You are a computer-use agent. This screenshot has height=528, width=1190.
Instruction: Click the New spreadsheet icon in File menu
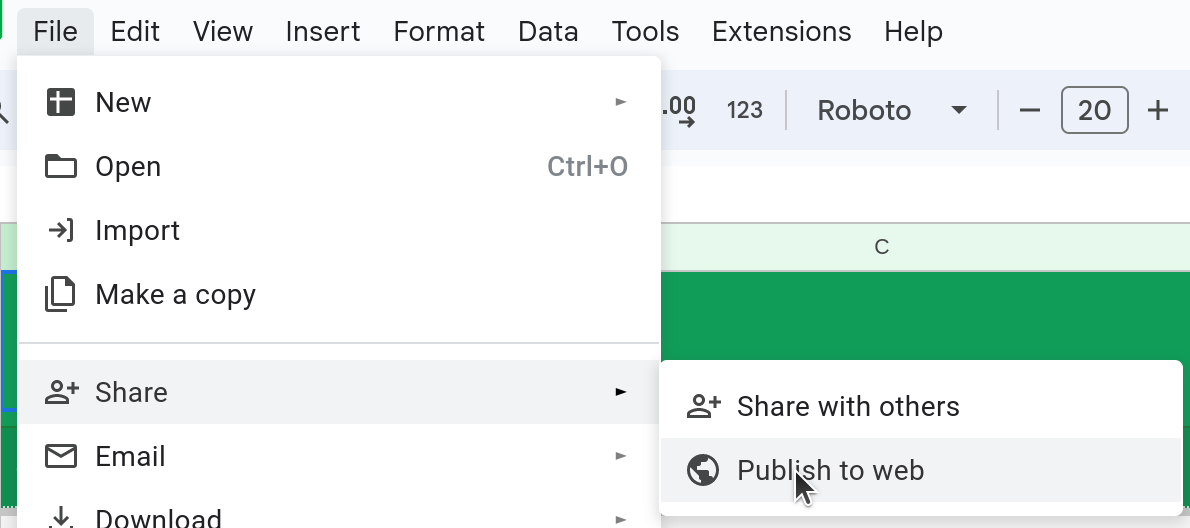coord(61,102)
